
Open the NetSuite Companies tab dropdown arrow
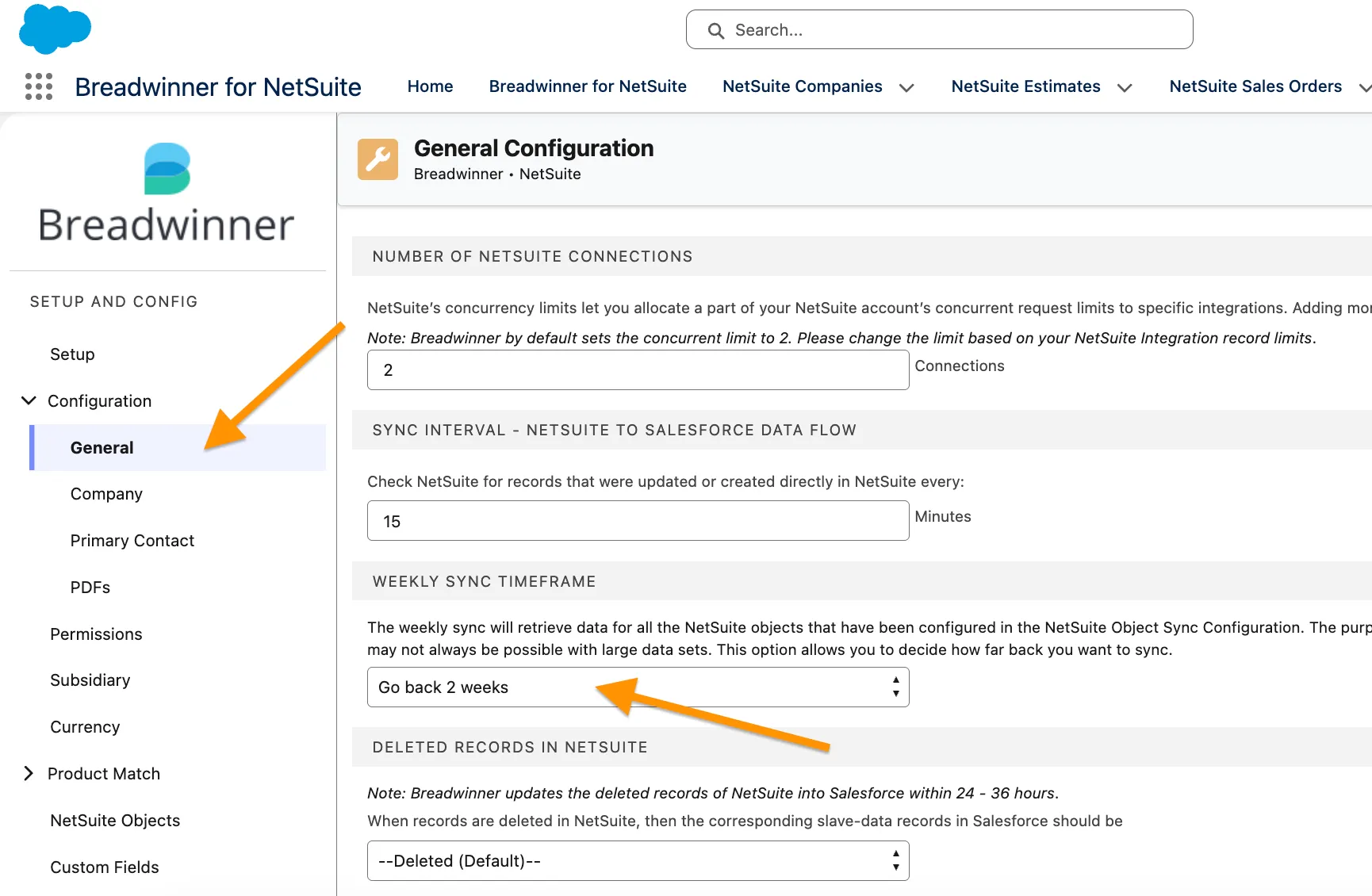(x=906, y=87)
